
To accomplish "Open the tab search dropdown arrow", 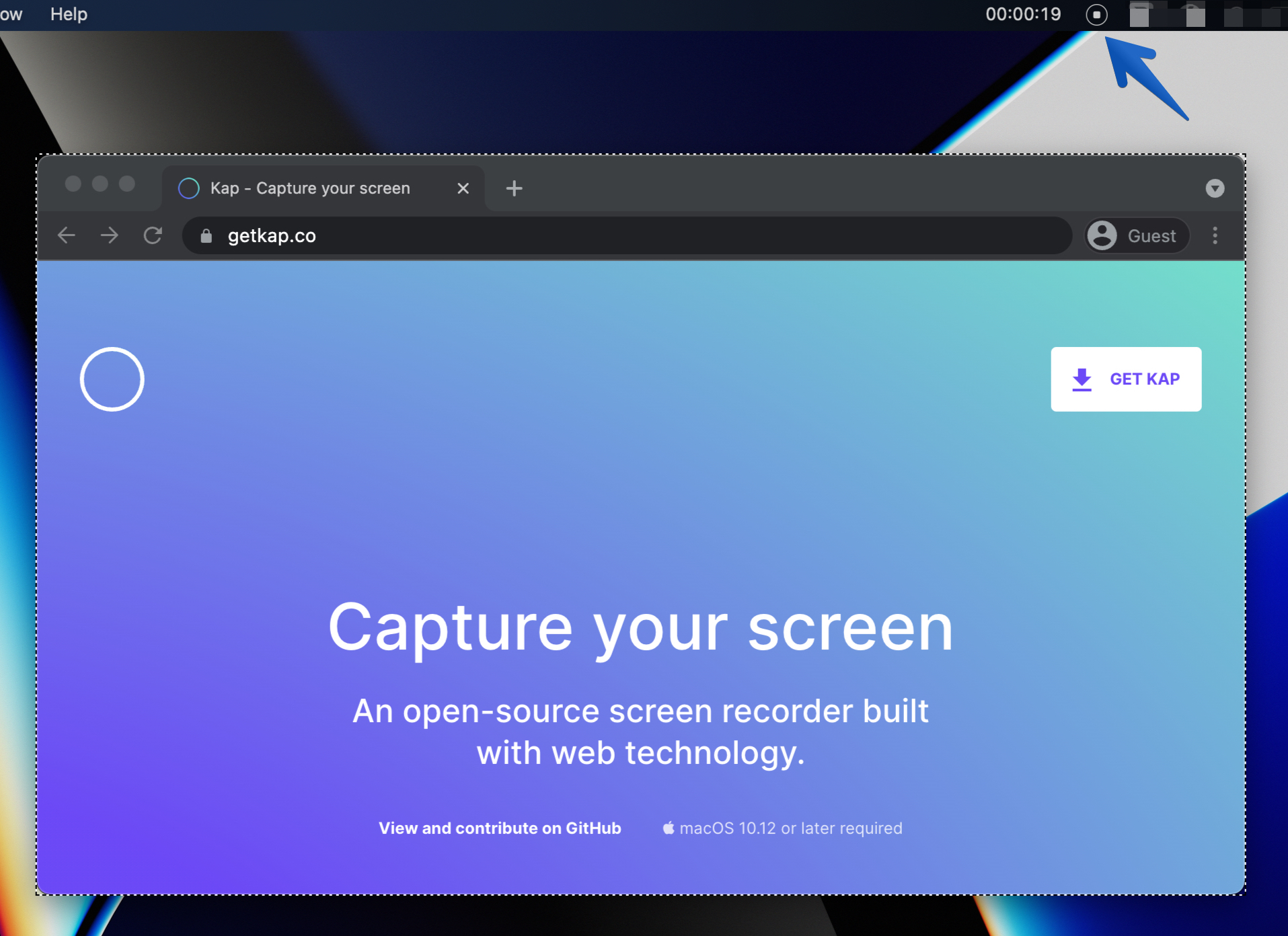I will (1215, 188).
